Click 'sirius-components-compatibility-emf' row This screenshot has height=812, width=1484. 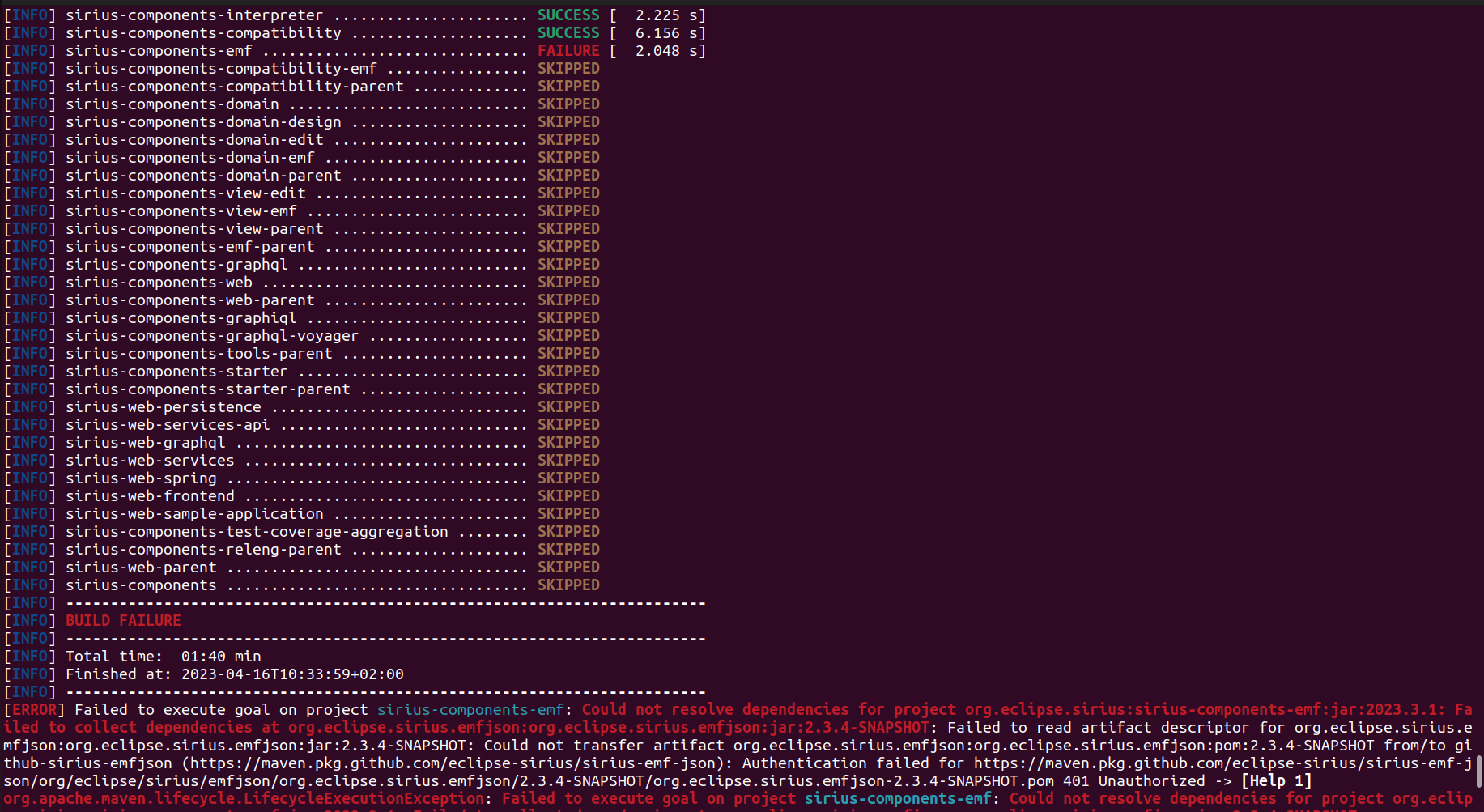click(x=301, y=69)
